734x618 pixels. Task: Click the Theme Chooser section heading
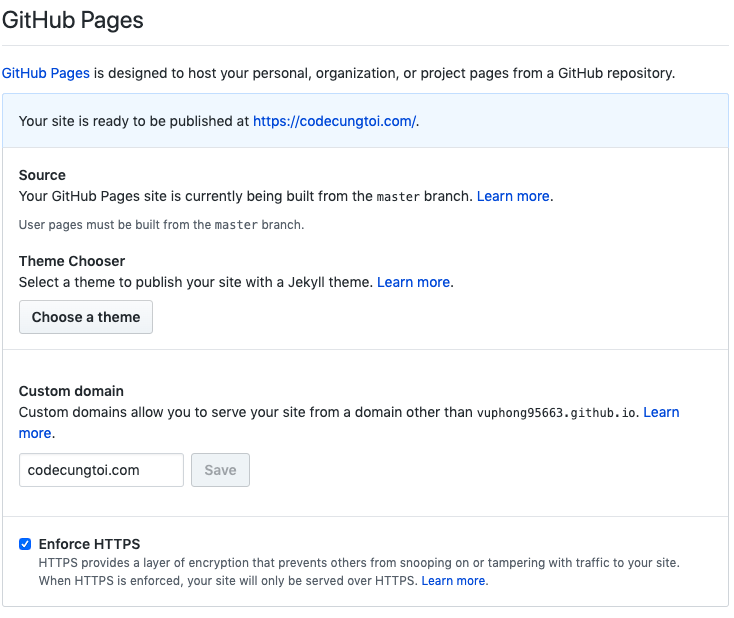pos(72,261)
